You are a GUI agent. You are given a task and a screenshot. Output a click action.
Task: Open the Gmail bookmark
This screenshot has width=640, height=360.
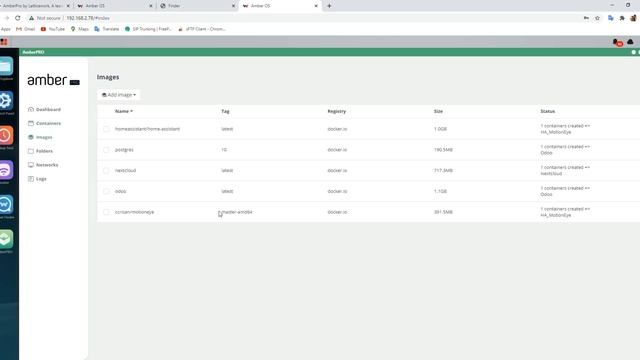(x=25, y=29)
